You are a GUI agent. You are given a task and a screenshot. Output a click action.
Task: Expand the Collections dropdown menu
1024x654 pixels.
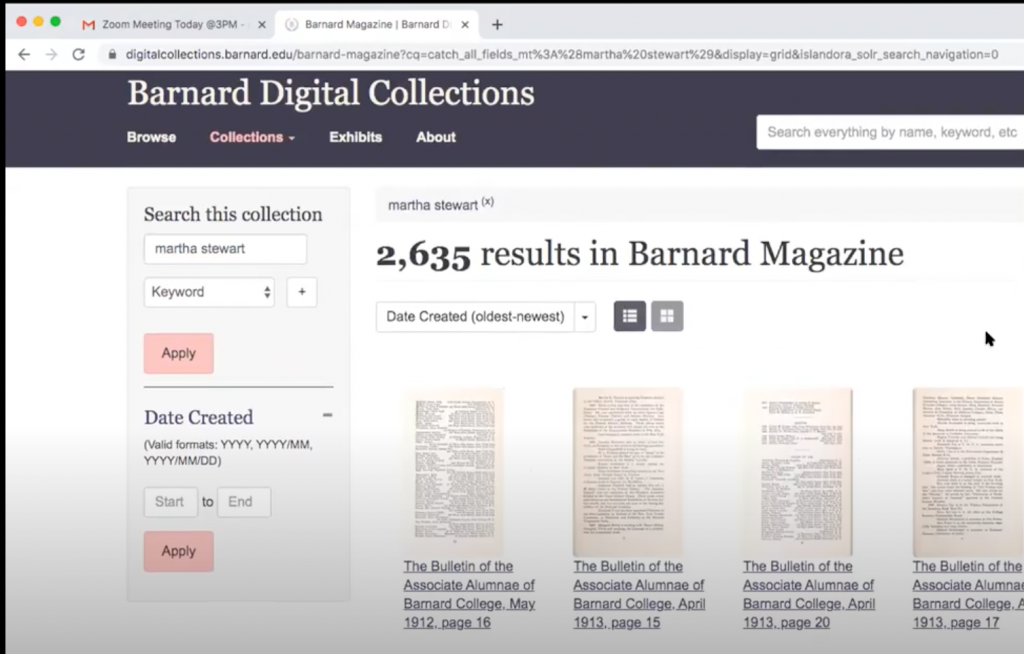tap(252, 137)
